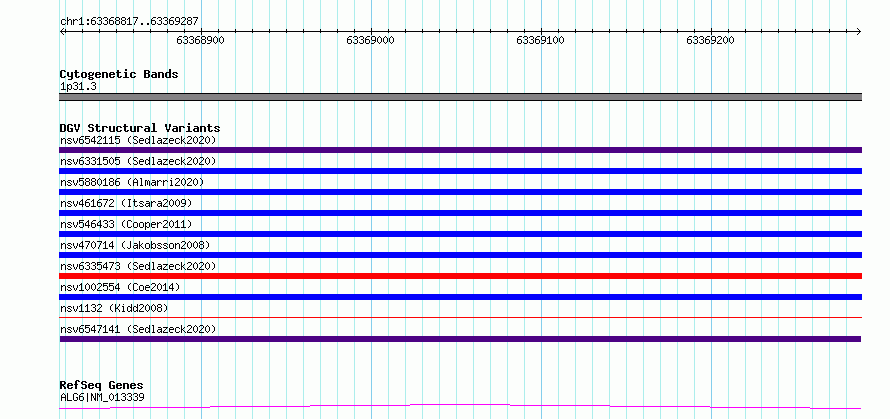Click the ALG6|NM_013339 gene label
Screen dimensions: 890x419
click(x=102, y=397)
